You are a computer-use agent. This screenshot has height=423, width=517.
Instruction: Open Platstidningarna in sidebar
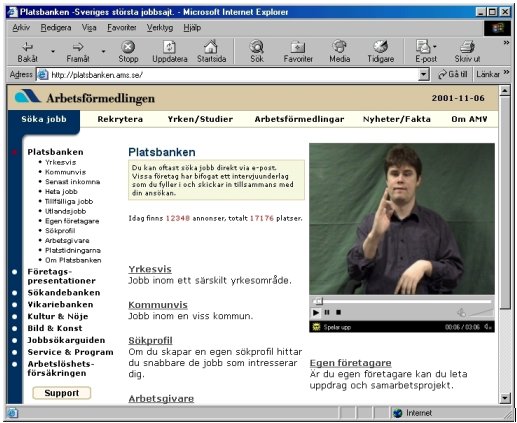click(73, 250)
